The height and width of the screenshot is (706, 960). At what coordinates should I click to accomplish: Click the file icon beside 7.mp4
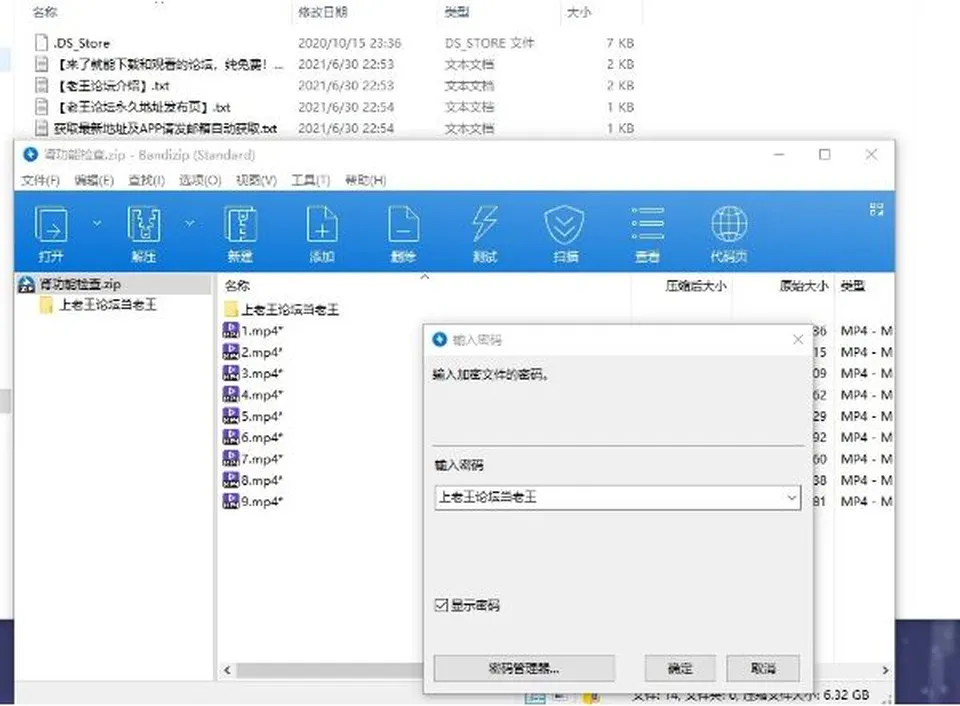[x=231, y=459]
